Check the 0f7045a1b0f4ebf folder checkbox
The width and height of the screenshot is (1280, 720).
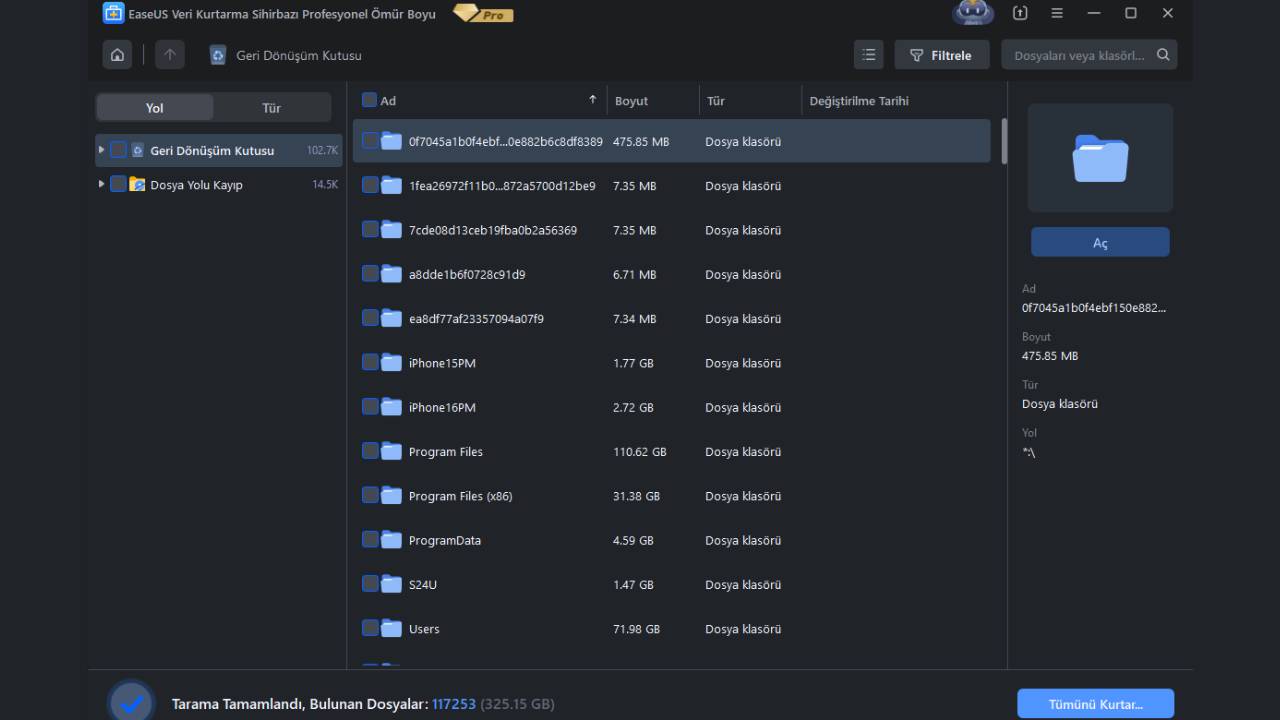(x=369, y=141)
